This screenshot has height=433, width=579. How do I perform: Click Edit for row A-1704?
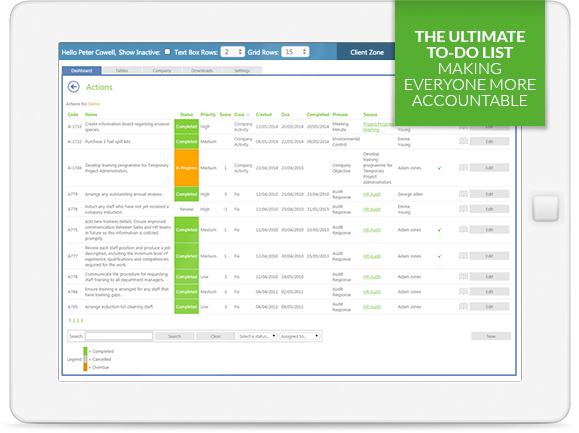click(x=489, y=168)
